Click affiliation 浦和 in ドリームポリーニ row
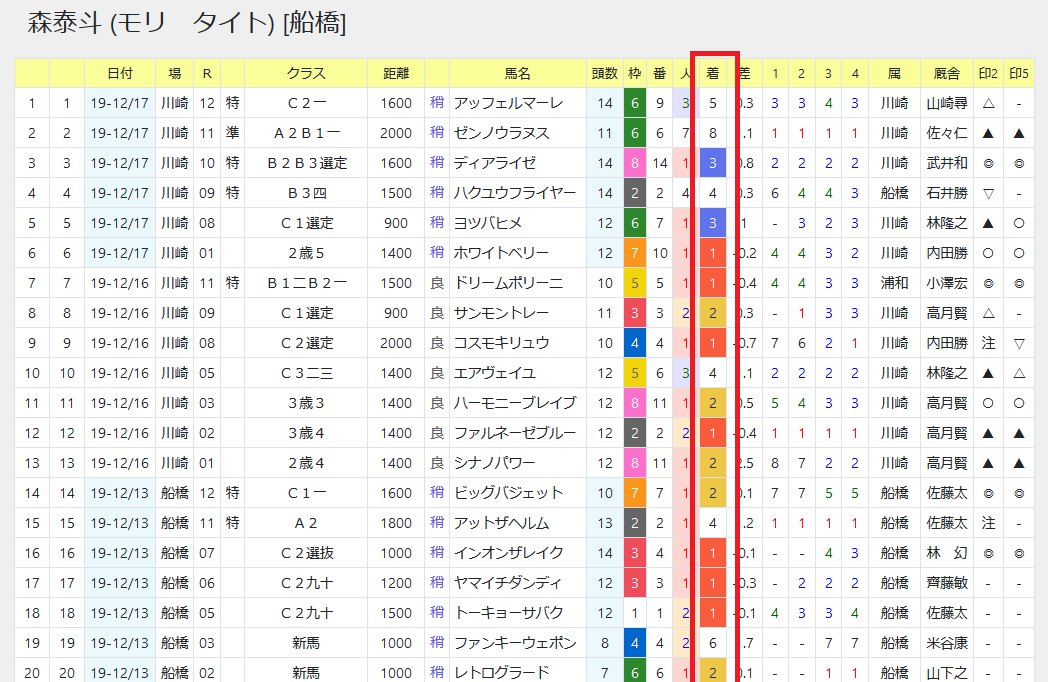This screenshot has width=1048, height=682. 894,283
